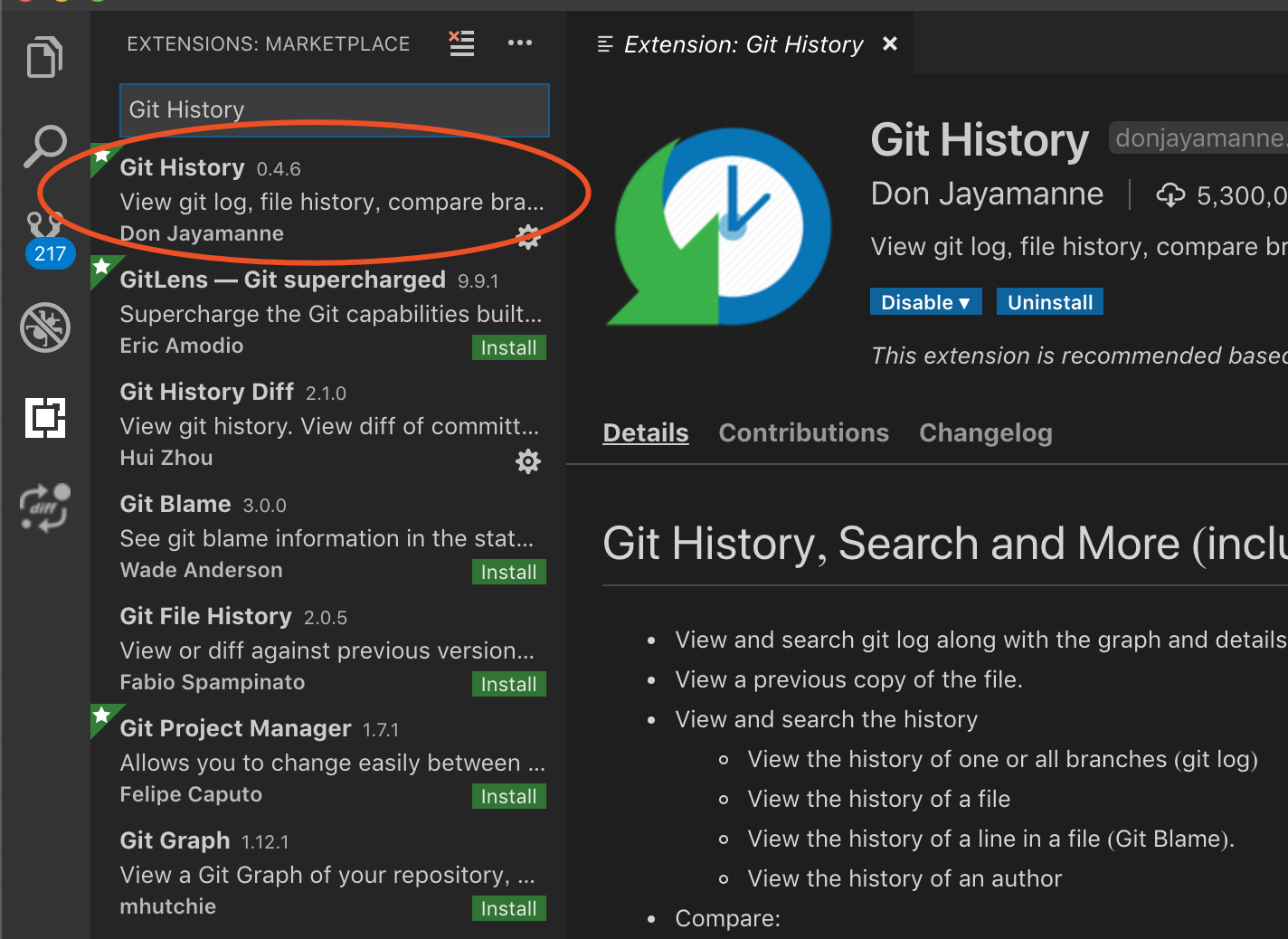Click author Fabio Spampinato in list
The width and height of the screenshot is (1288, 939).
pyautogui.click(x=213, y=682)
